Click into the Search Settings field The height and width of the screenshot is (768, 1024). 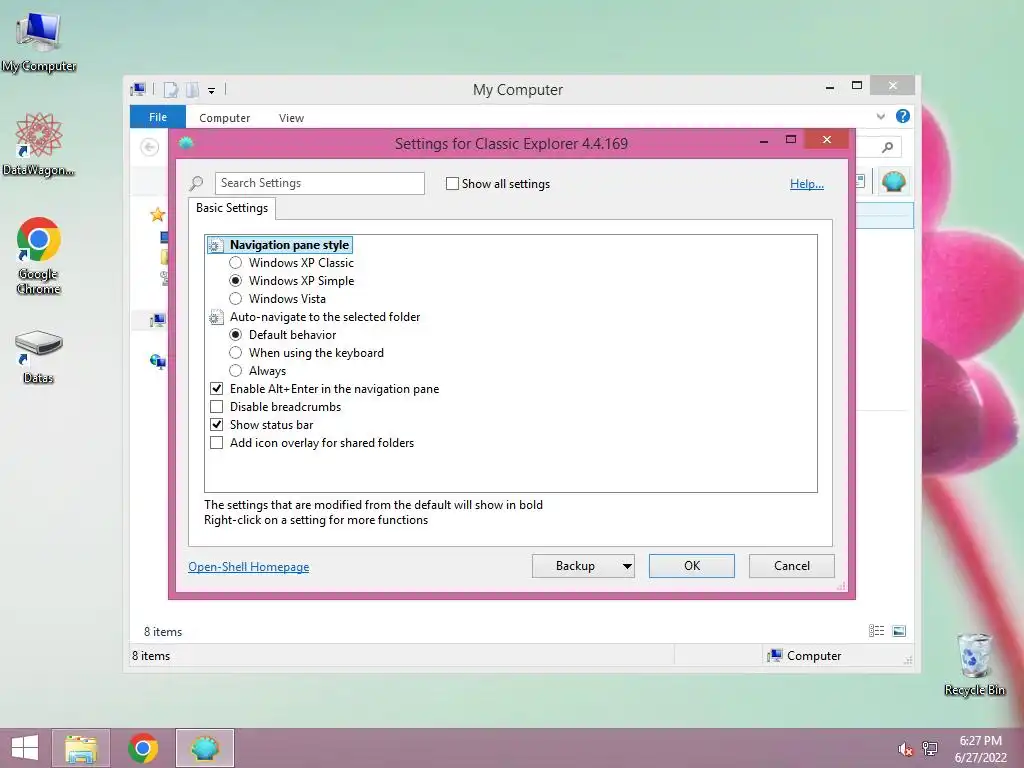(319, 184)
